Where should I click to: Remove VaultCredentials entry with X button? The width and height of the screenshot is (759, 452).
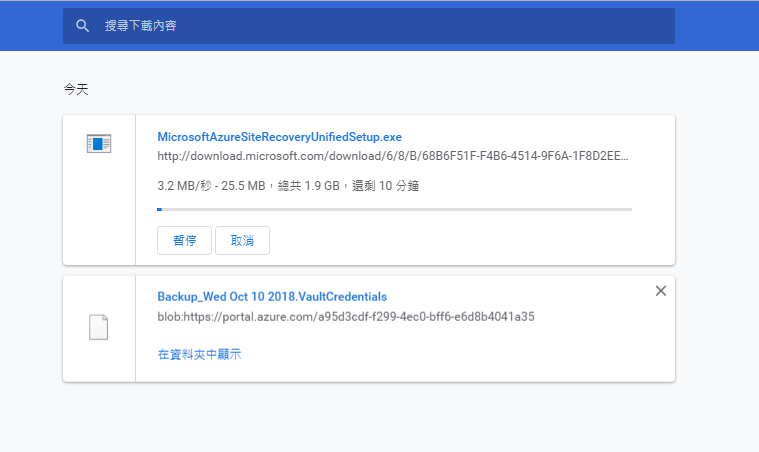(x=661, y=291)
